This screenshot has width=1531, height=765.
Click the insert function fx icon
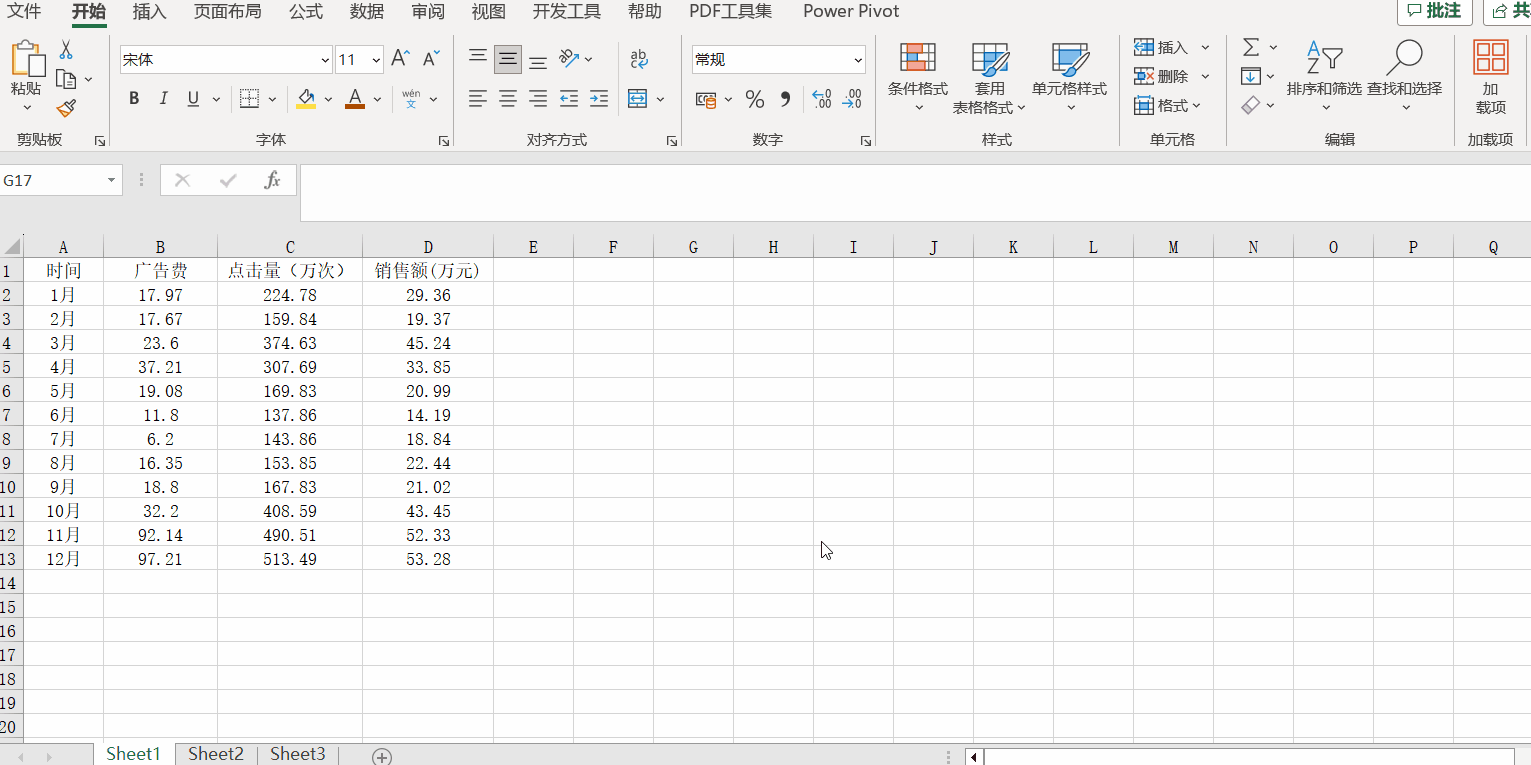click(x=272, y=180)
